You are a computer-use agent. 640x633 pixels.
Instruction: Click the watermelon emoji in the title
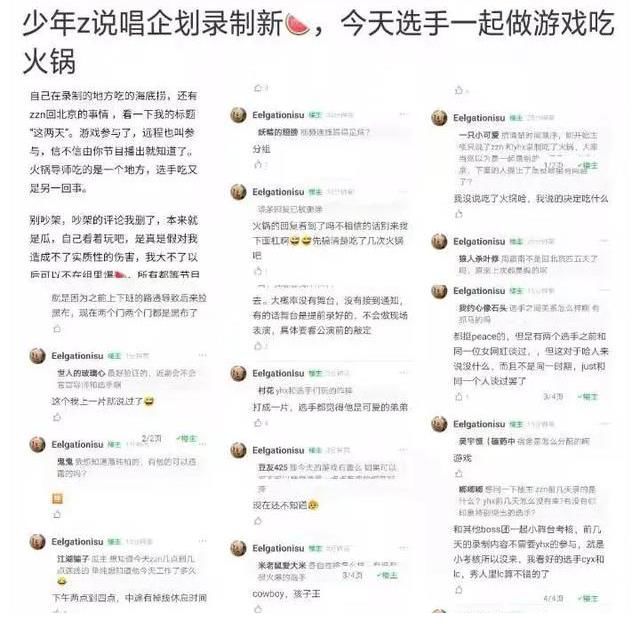[297, 24]
